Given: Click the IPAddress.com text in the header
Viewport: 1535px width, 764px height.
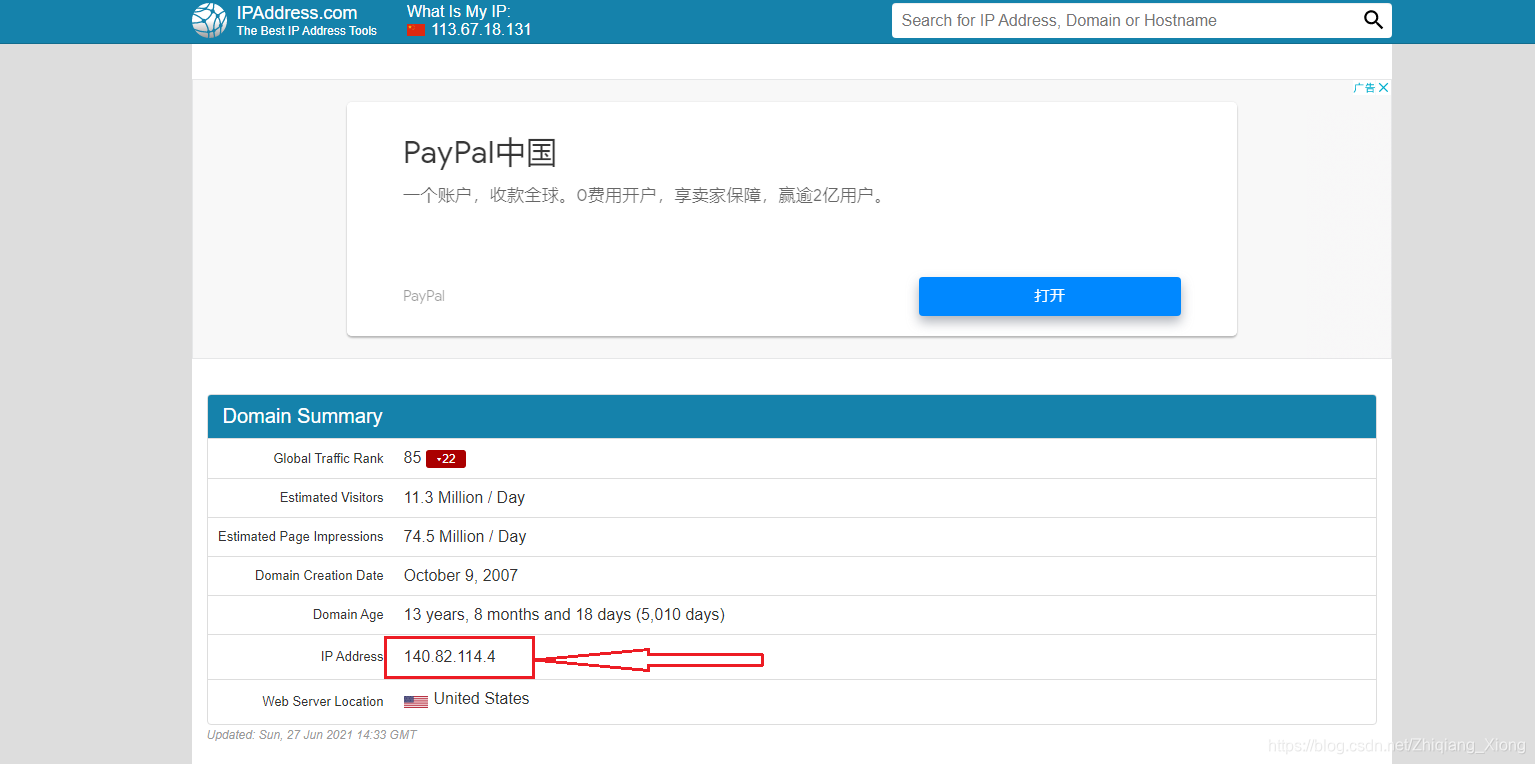Looking at the screenshot, I should coord(295,13).
